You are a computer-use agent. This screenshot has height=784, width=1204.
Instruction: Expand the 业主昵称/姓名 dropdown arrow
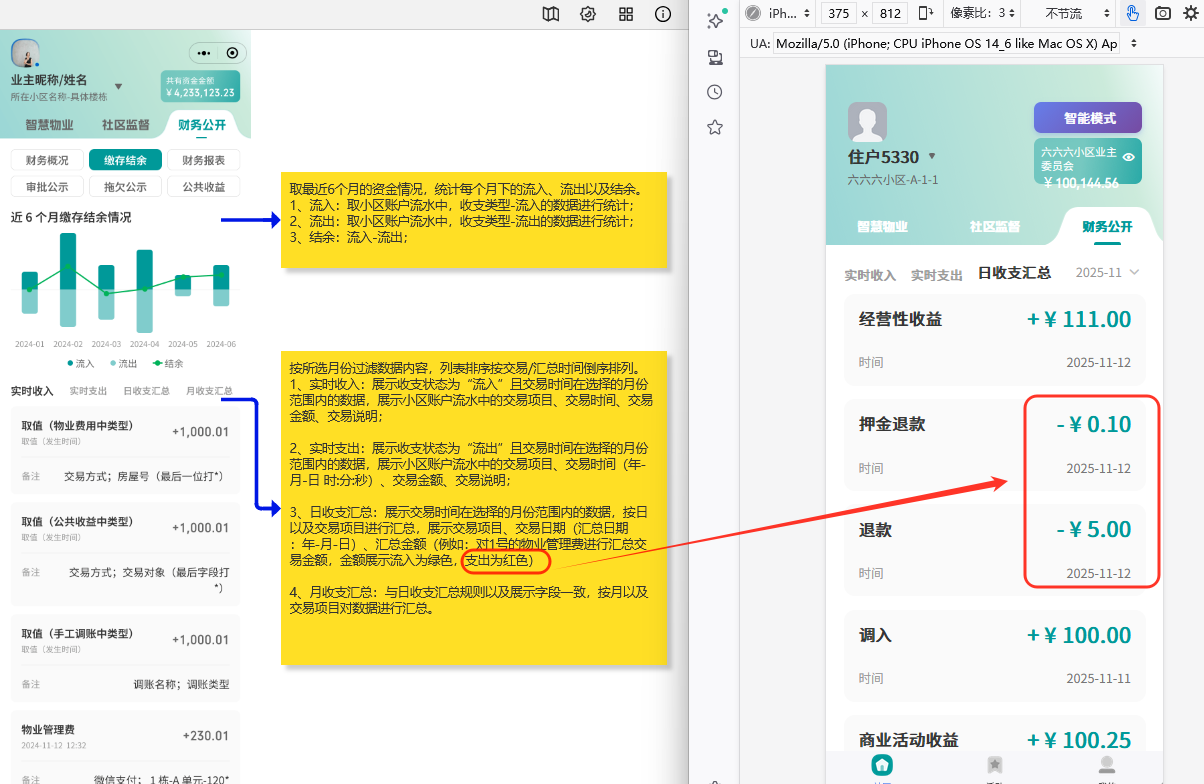[x=118, y=86]
